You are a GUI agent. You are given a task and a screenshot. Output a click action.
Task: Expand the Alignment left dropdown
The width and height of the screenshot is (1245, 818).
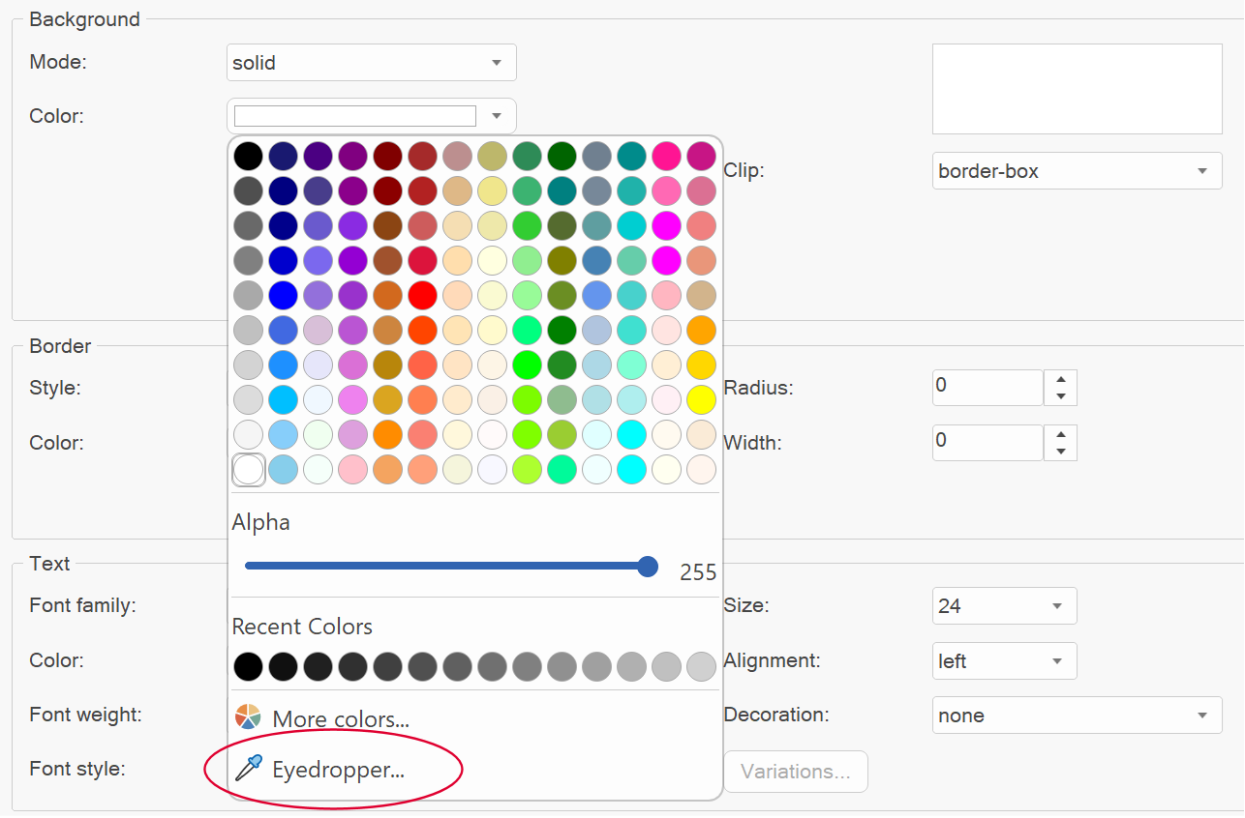click(1004, 661)
